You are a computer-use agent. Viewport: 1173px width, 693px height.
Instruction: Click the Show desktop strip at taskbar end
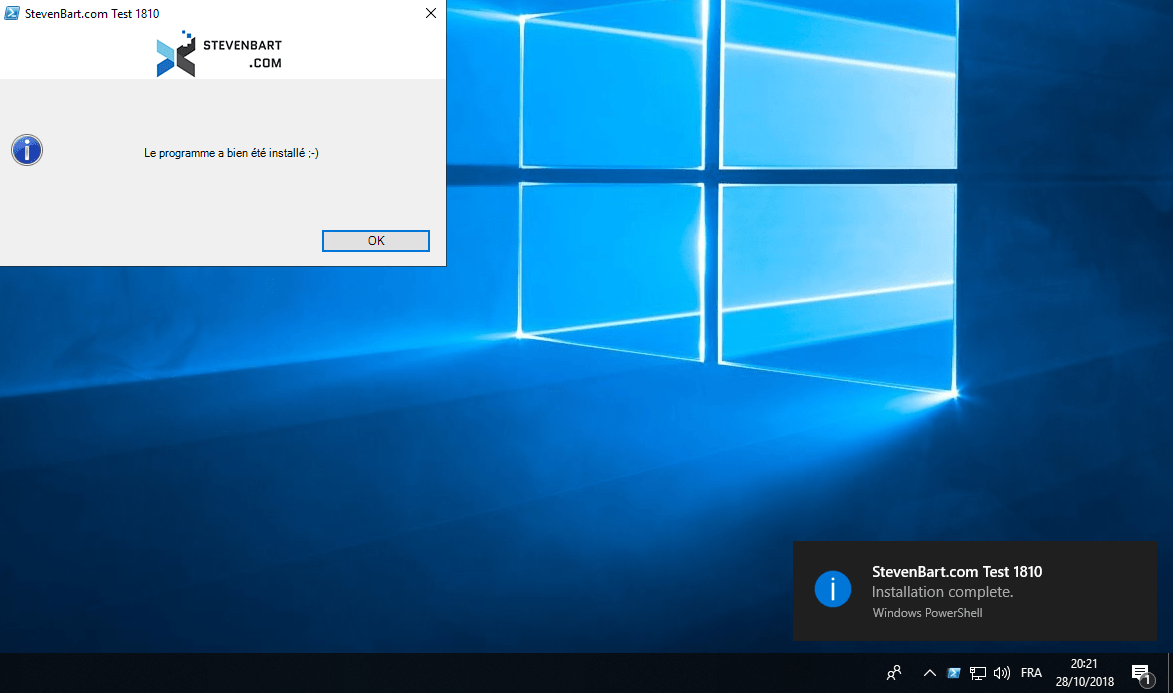coord(1170,673)
